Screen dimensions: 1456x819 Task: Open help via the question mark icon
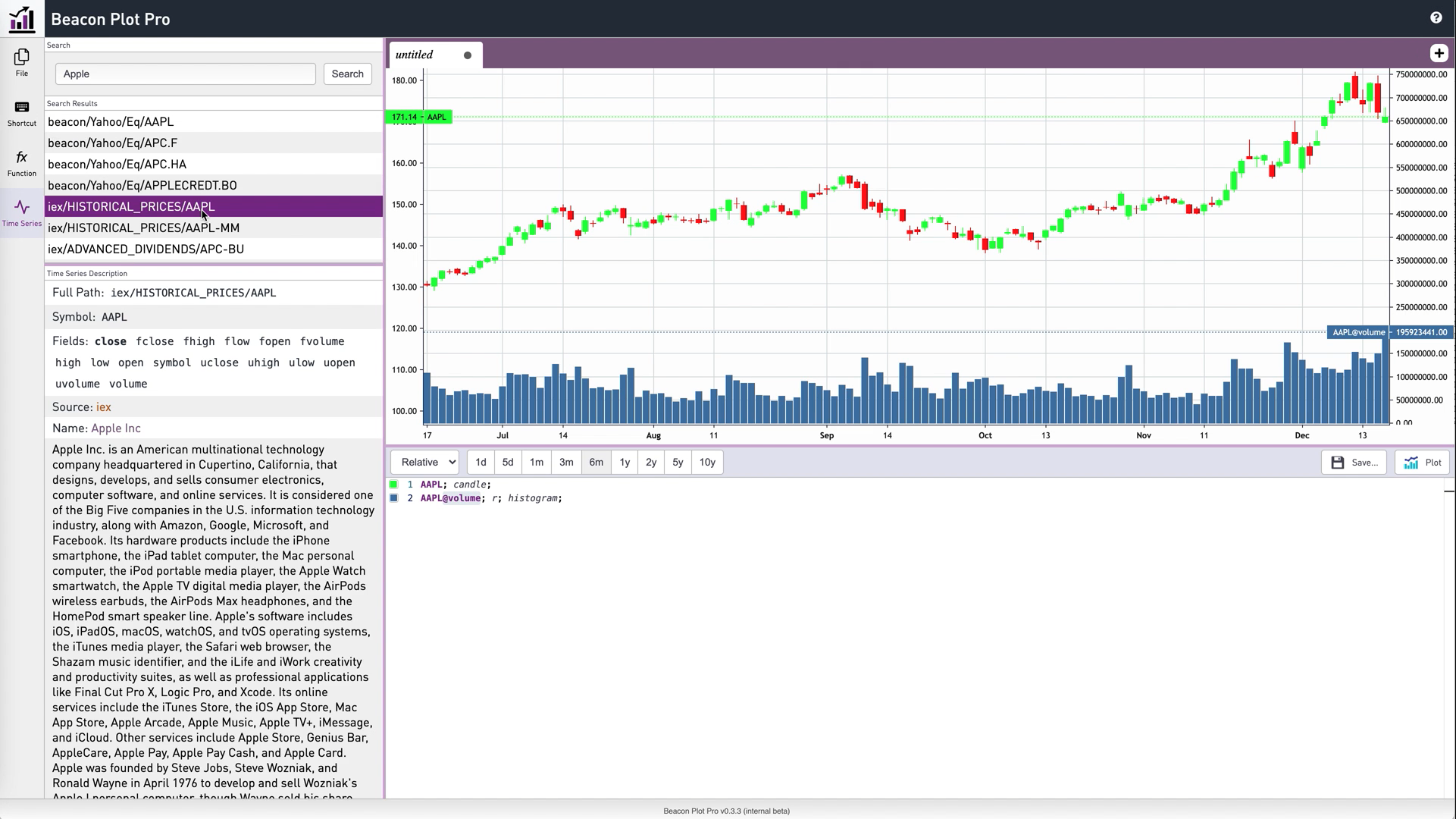(x=1436, y=18)
